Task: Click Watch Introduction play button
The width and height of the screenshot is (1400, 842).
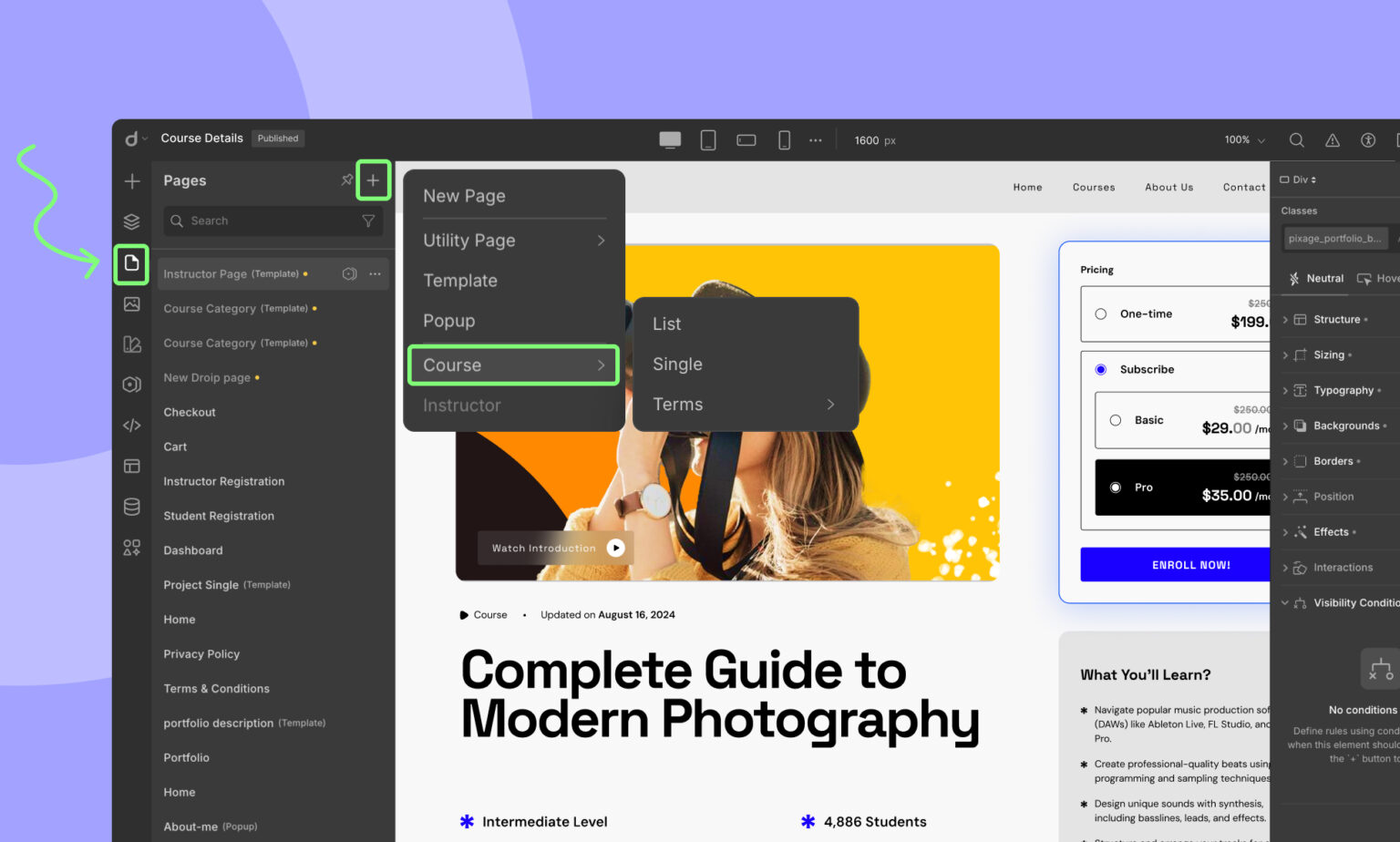Action: coord(616,548)
